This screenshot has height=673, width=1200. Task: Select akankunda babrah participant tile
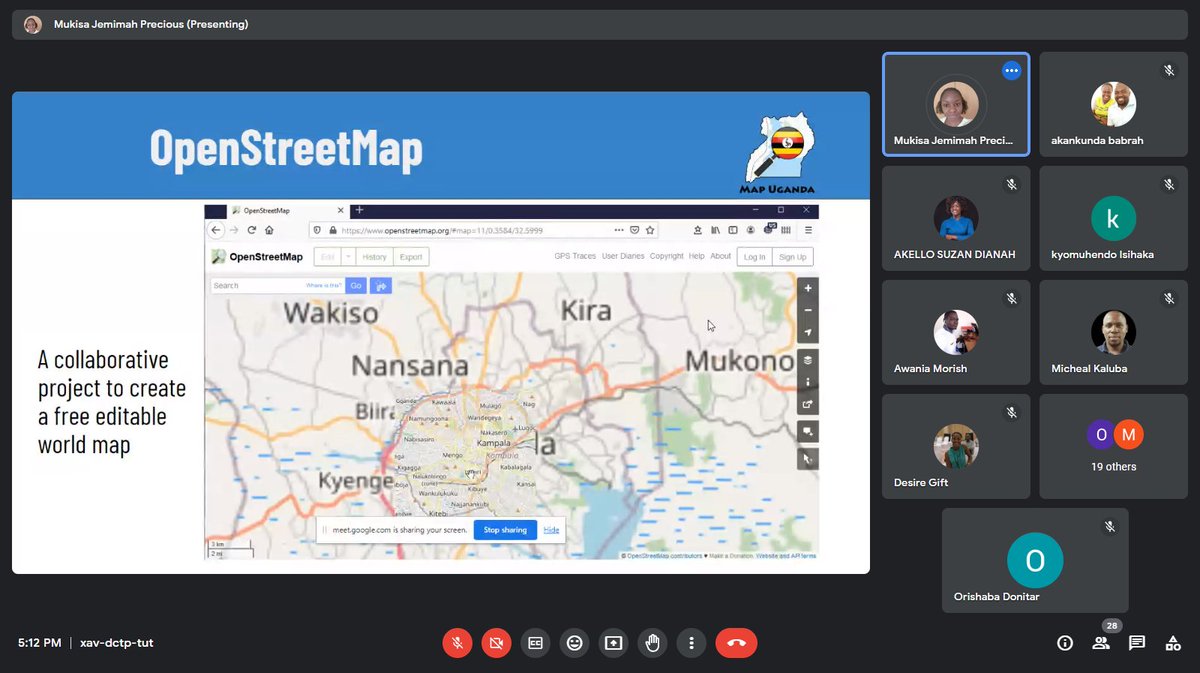[x=1113, y=104]
